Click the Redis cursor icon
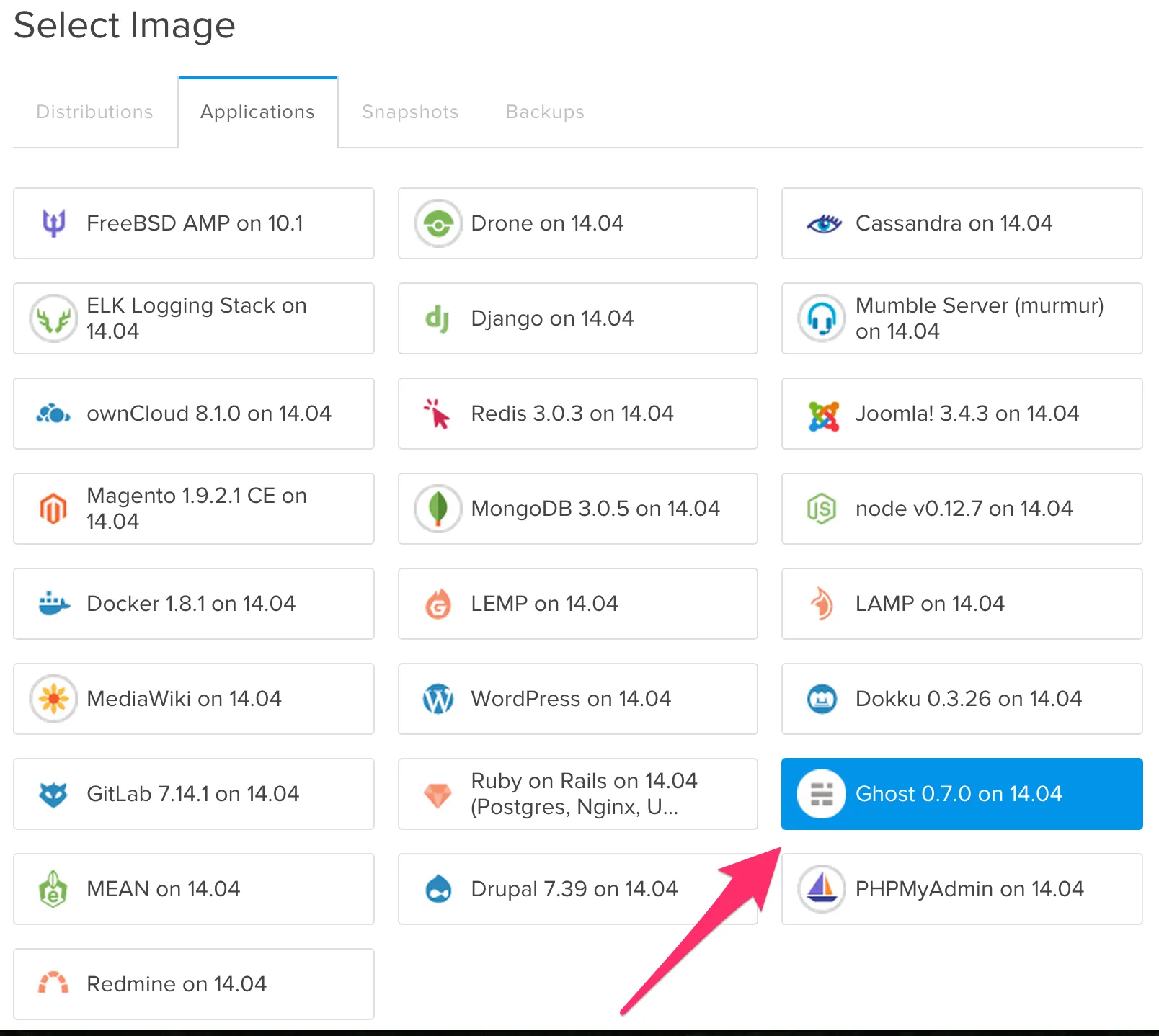Image resolution: width=1159 pixels, height=1036 pixels. pyautogui.click(x=437, y=414)
